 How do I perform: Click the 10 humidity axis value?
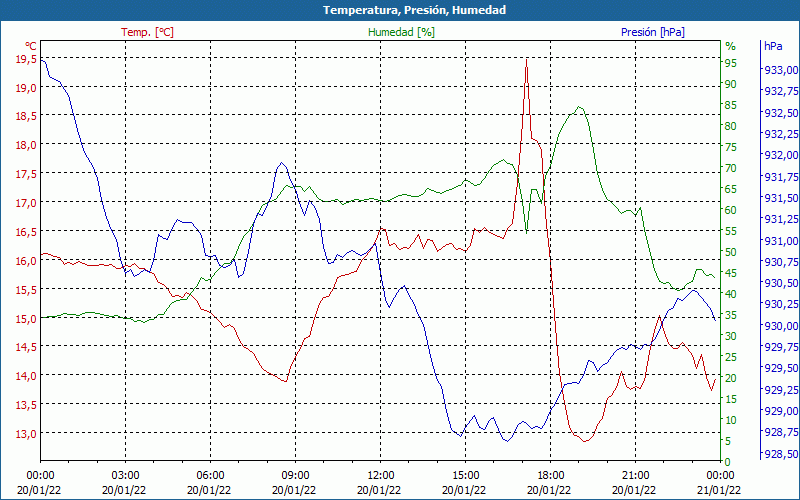(x=731, y=420)
